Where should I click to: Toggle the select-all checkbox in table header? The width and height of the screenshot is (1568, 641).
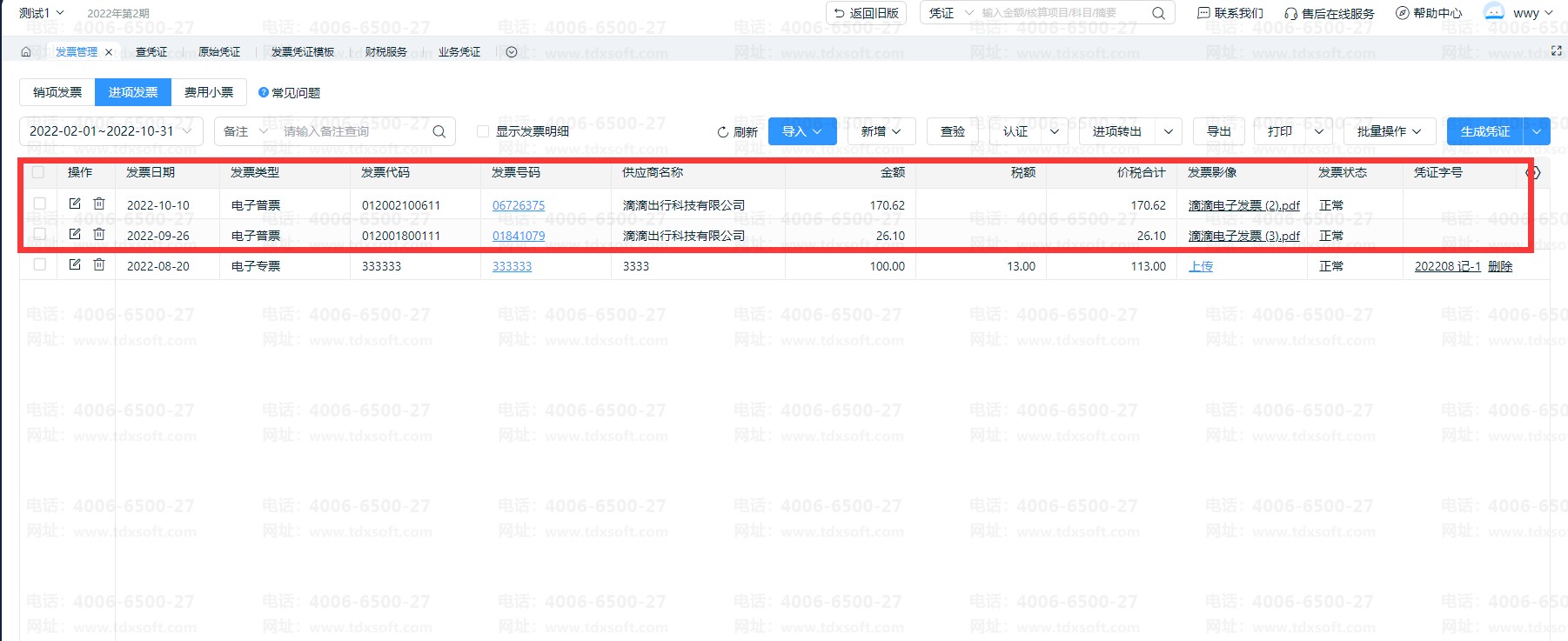point(38,172)
